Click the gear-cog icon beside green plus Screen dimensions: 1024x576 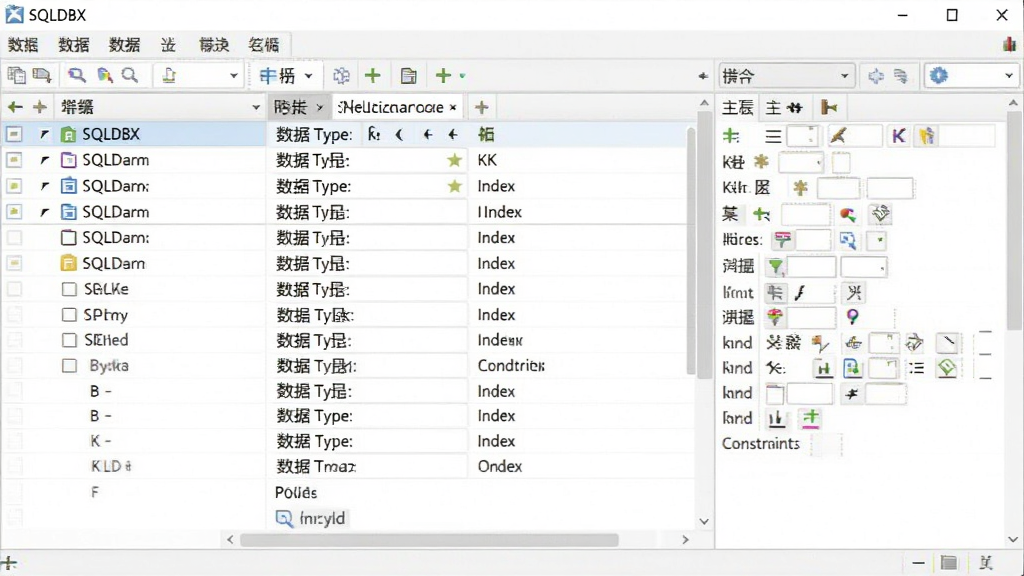342,76
